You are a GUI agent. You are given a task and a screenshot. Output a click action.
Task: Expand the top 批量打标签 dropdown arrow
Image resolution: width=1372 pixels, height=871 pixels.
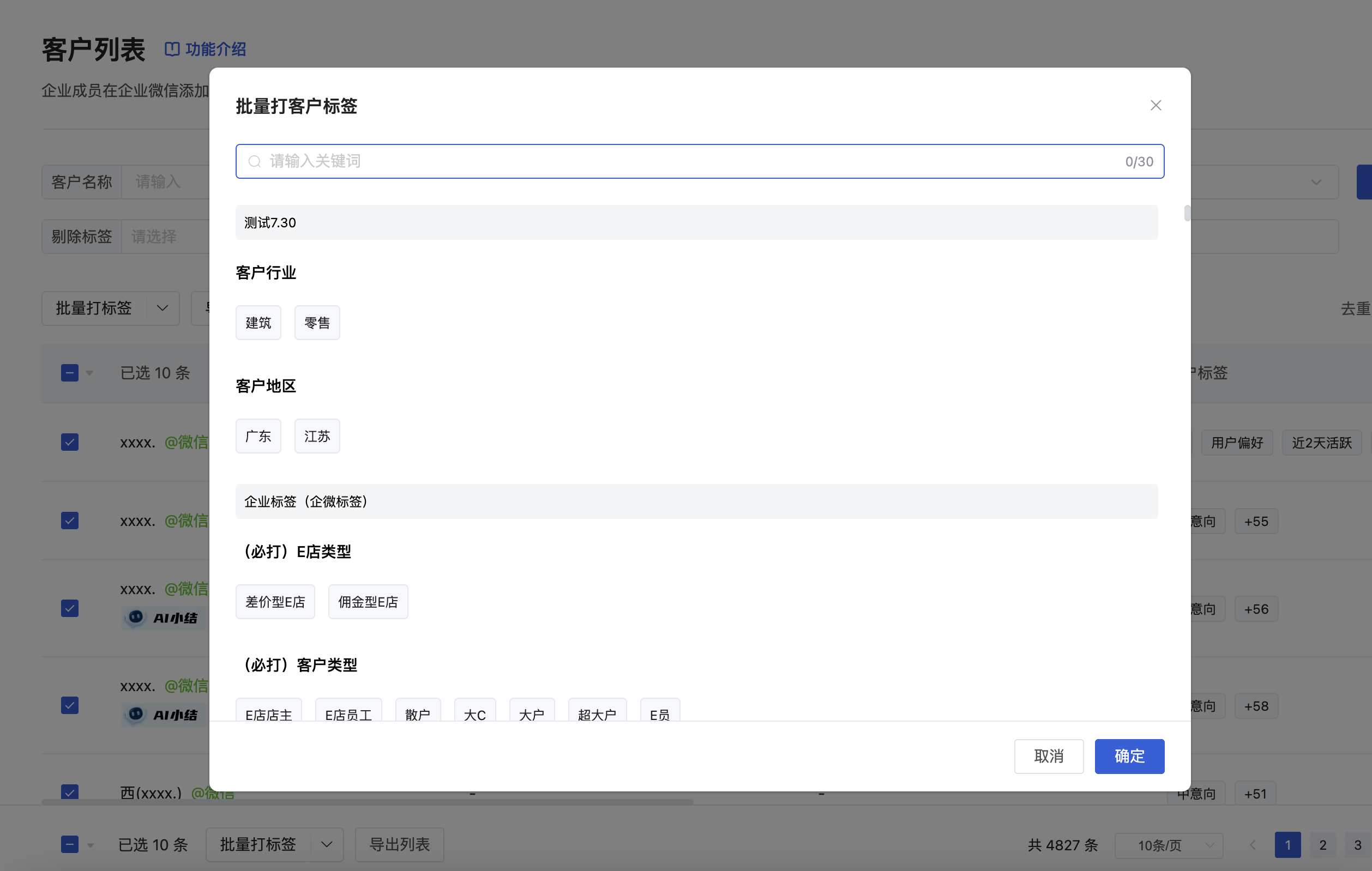pos(163,308)
